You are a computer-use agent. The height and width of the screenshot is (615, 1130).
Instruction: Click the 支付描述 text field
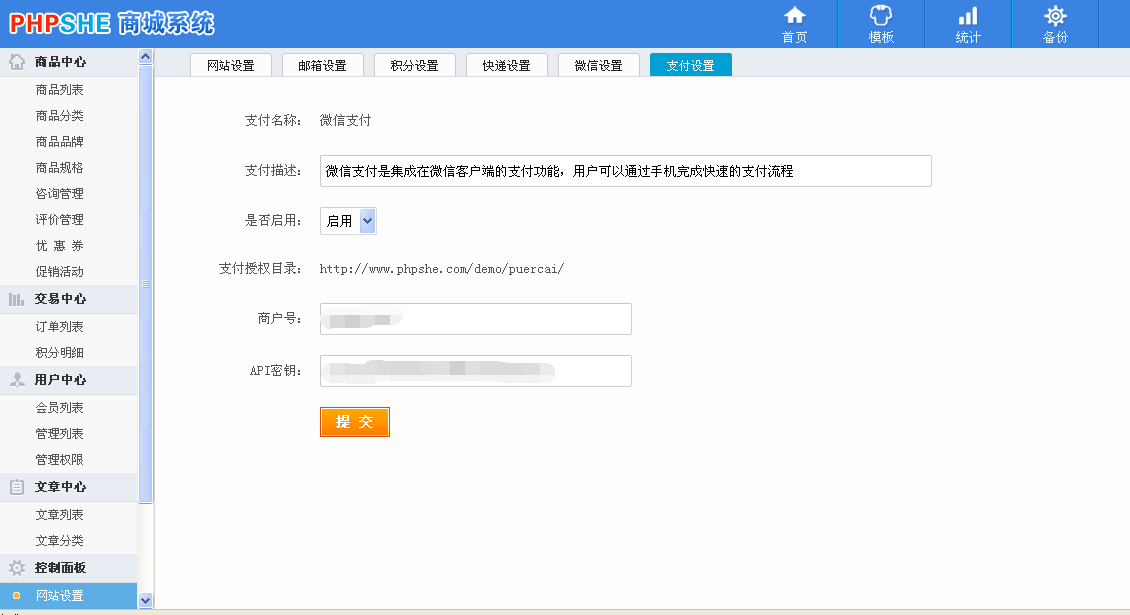(625, 171)
